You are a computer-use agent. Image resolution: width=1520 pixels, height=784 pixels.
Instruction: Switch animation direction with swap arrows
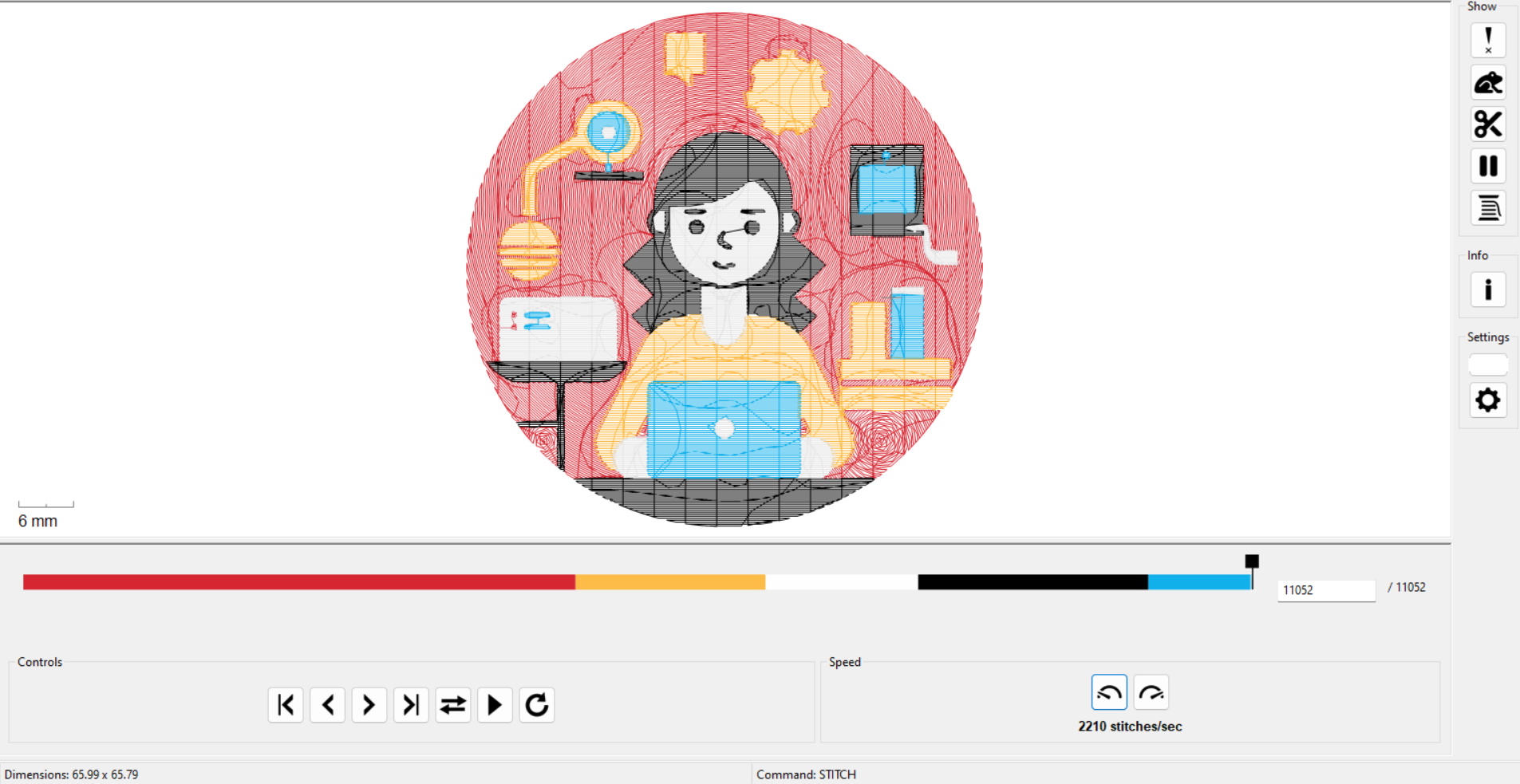pyautogui.click(x=453, y=705)
